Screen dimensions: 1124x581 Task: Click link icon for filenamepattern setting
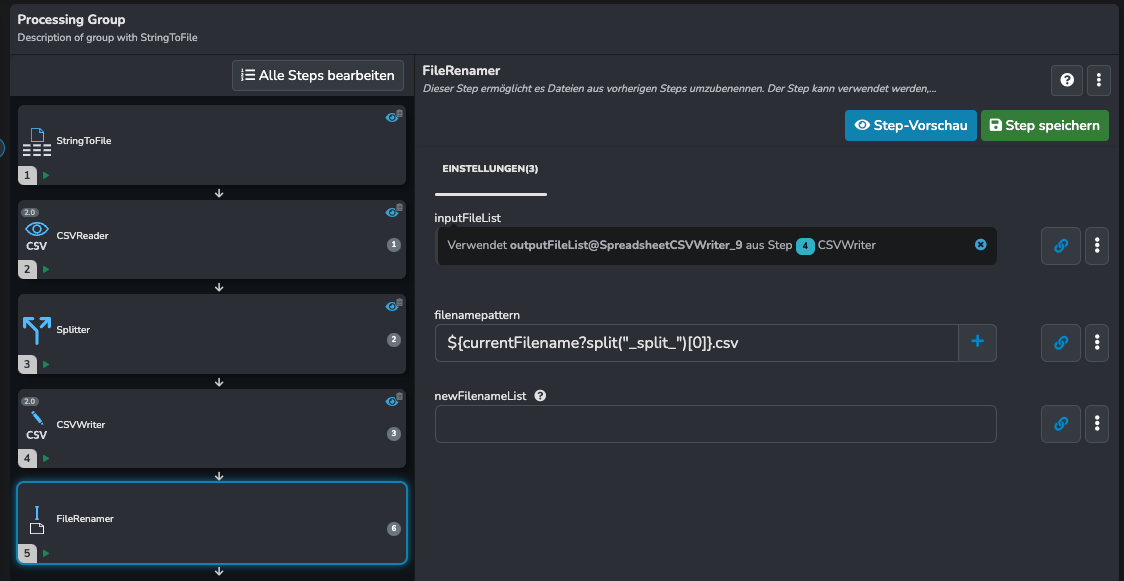coord(1061,342)
